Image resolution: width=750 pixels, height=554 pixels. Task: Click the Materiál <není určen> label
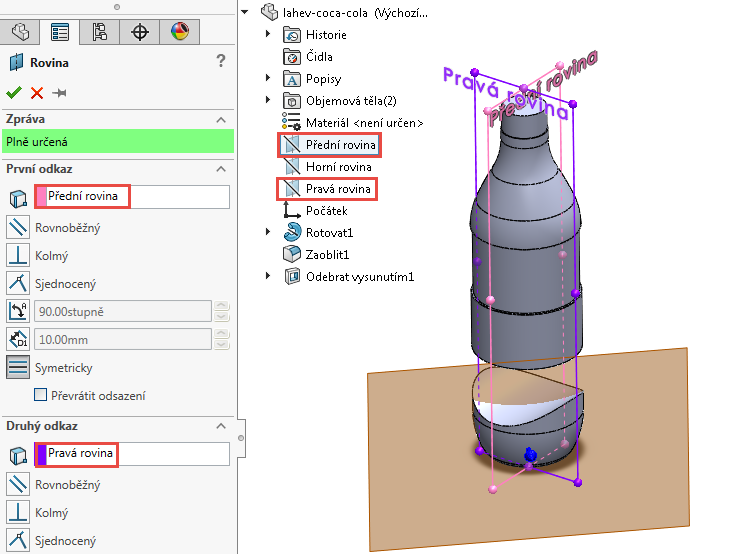coord(364,123)
